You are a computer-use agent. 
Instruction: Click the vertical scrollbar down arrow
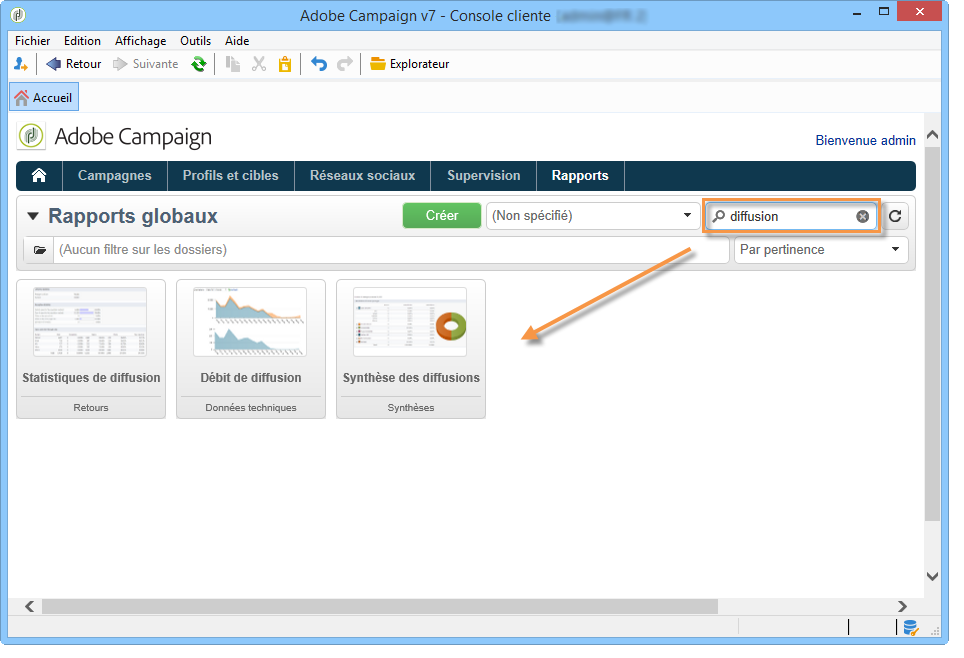click(932, 576)
